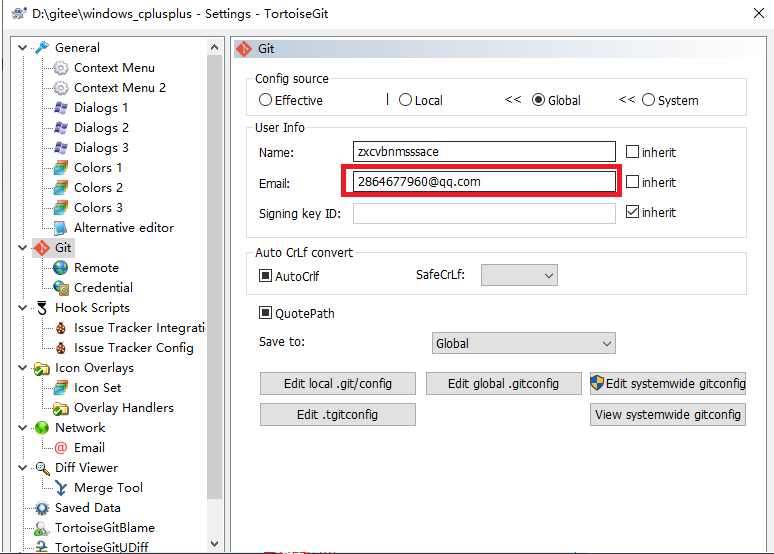Click the hook icon beside Hook Scripts

(42, 308)
